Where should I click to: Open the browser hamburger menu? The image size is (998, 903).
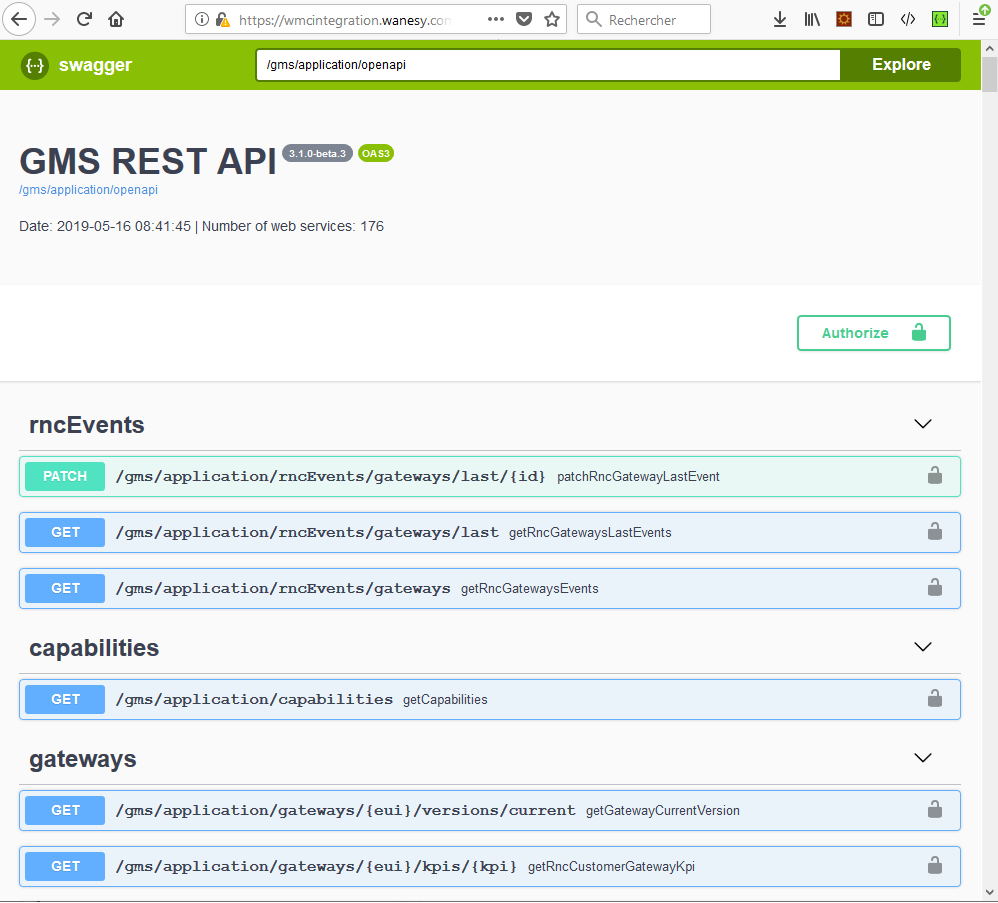(x=979, y=19)
